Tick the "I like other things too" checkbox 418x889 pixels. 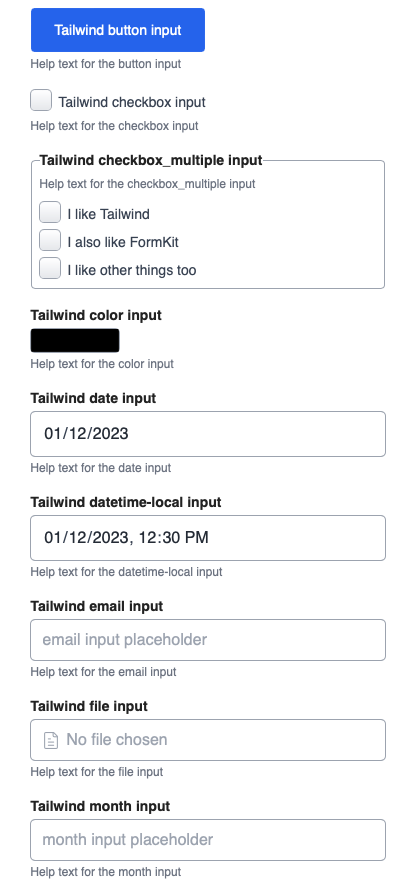50,268
